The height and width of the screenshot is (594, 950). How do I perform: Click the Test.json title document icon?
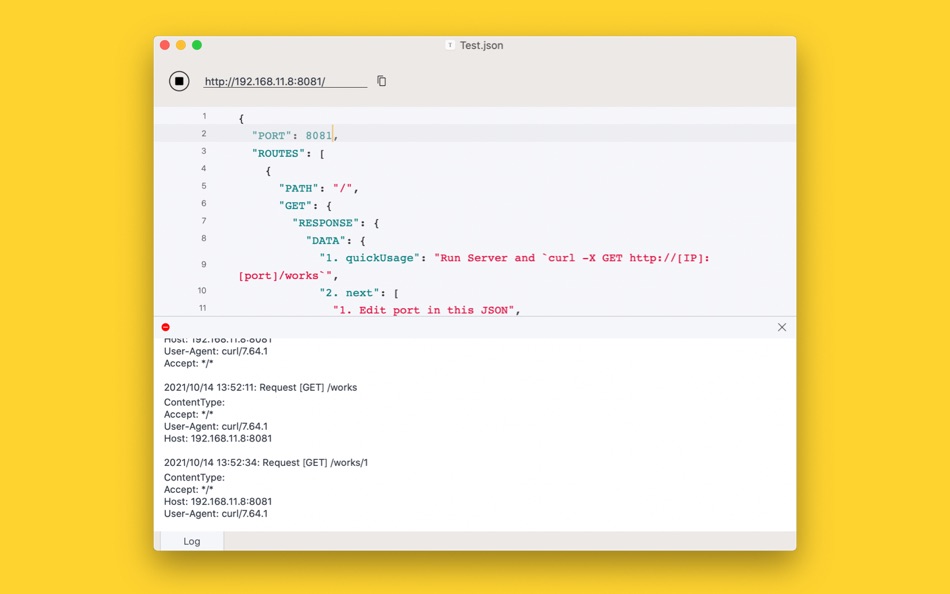click(450, 45)
